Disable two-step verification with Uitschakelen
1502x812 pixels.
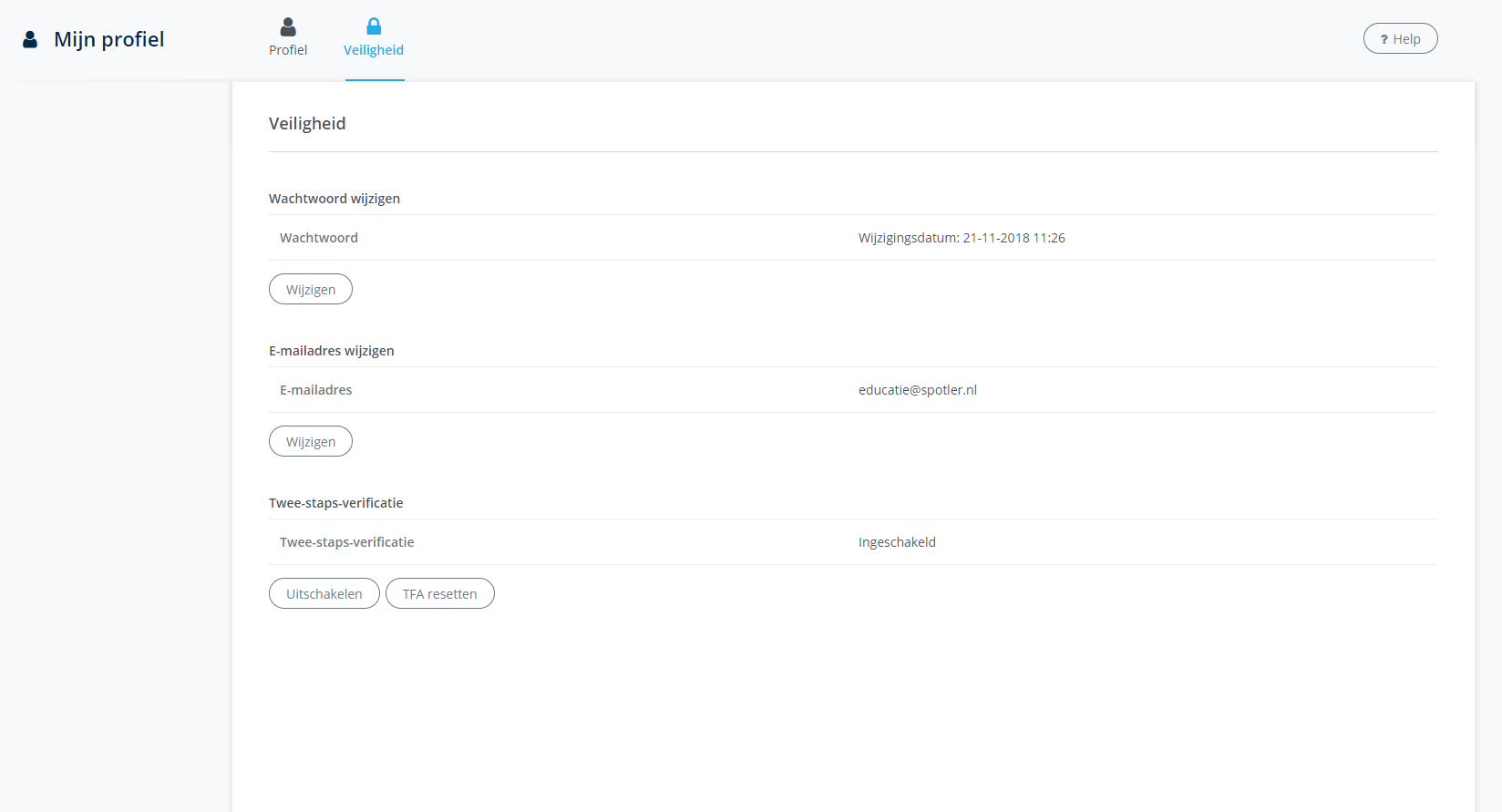point(324,593)
